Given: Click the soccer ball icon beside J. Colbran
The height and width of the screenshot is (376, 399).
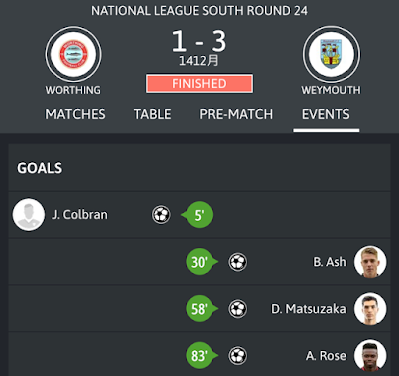Looking at the screenshot, I should click(161, 215).
